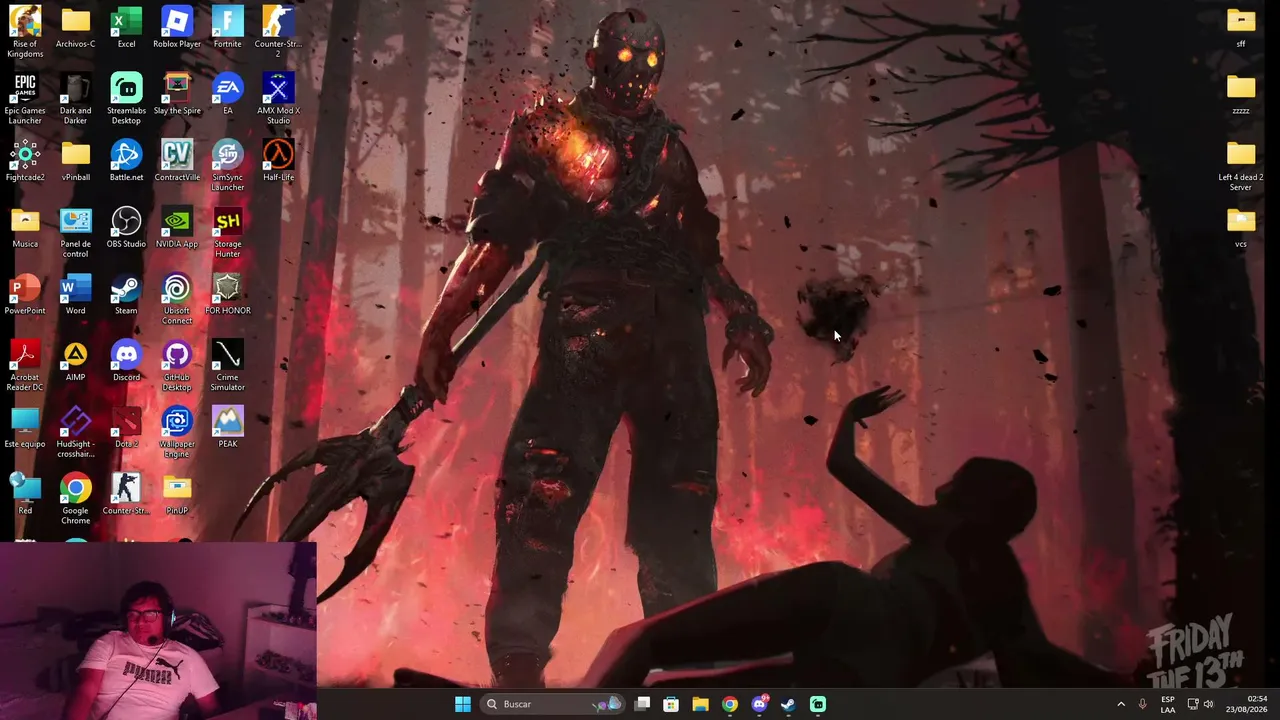This screenshot has width=1280, height=720.
Task: Select the Counter-Strike icon beside Google Chrome
Action: click(126, 494)
